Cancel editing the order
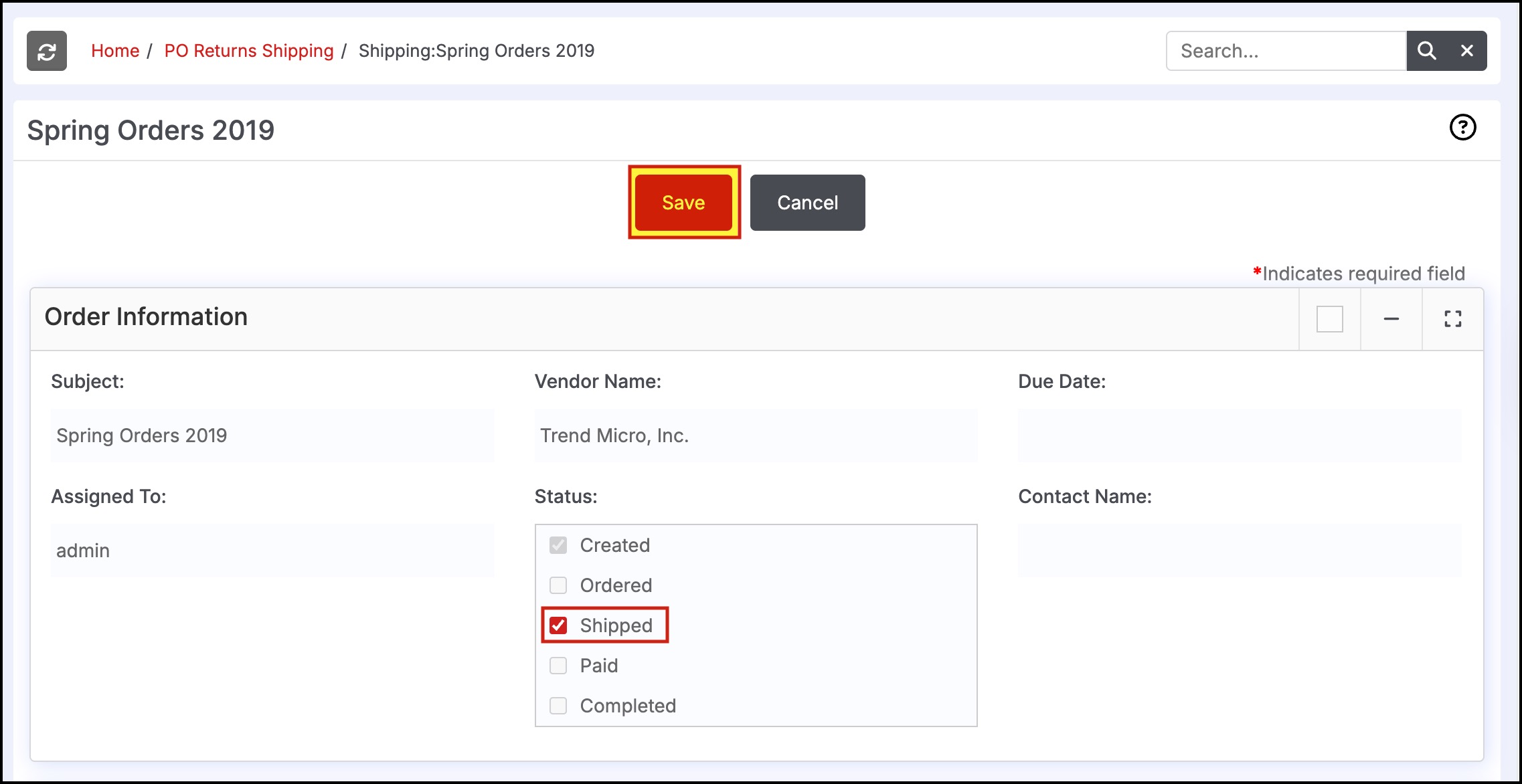Viewport: 1522px width, 784px height. (807, 203)
